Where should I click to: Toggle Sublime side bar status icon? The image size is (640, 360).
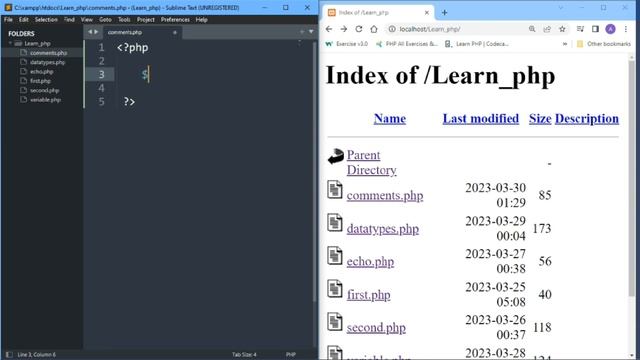(9, 354)
